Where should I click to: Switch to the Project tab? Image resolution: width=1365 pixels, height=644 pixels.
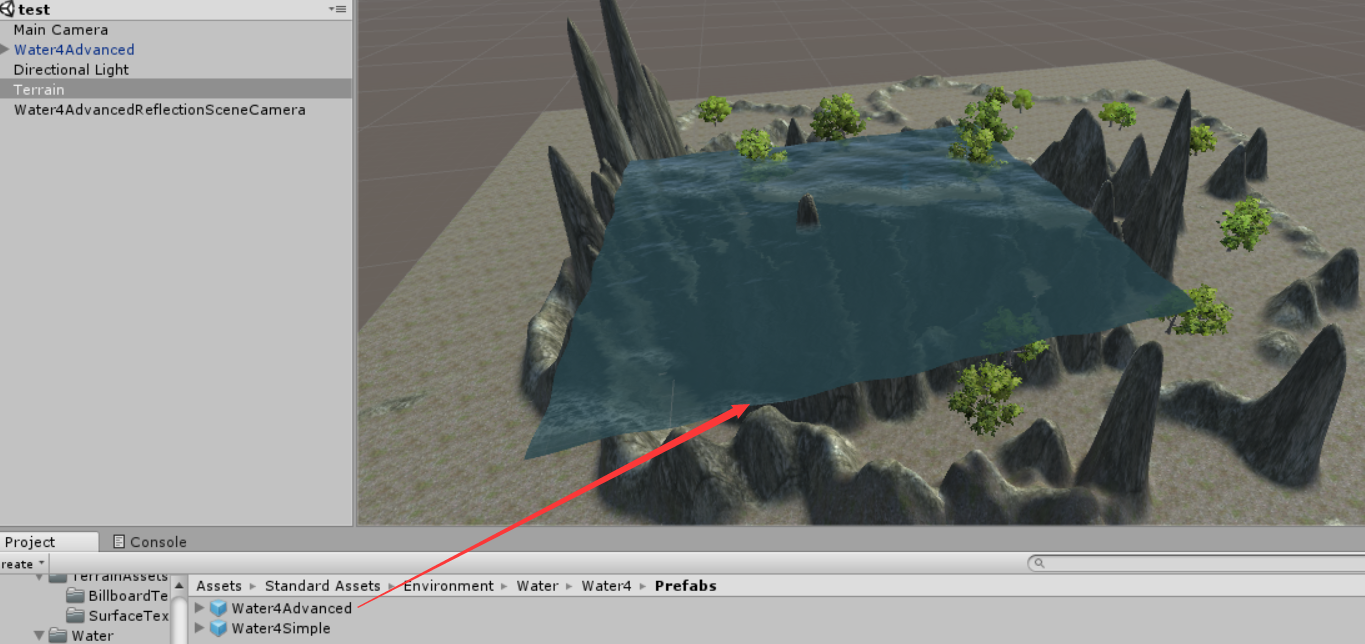[x=35, y=541]
